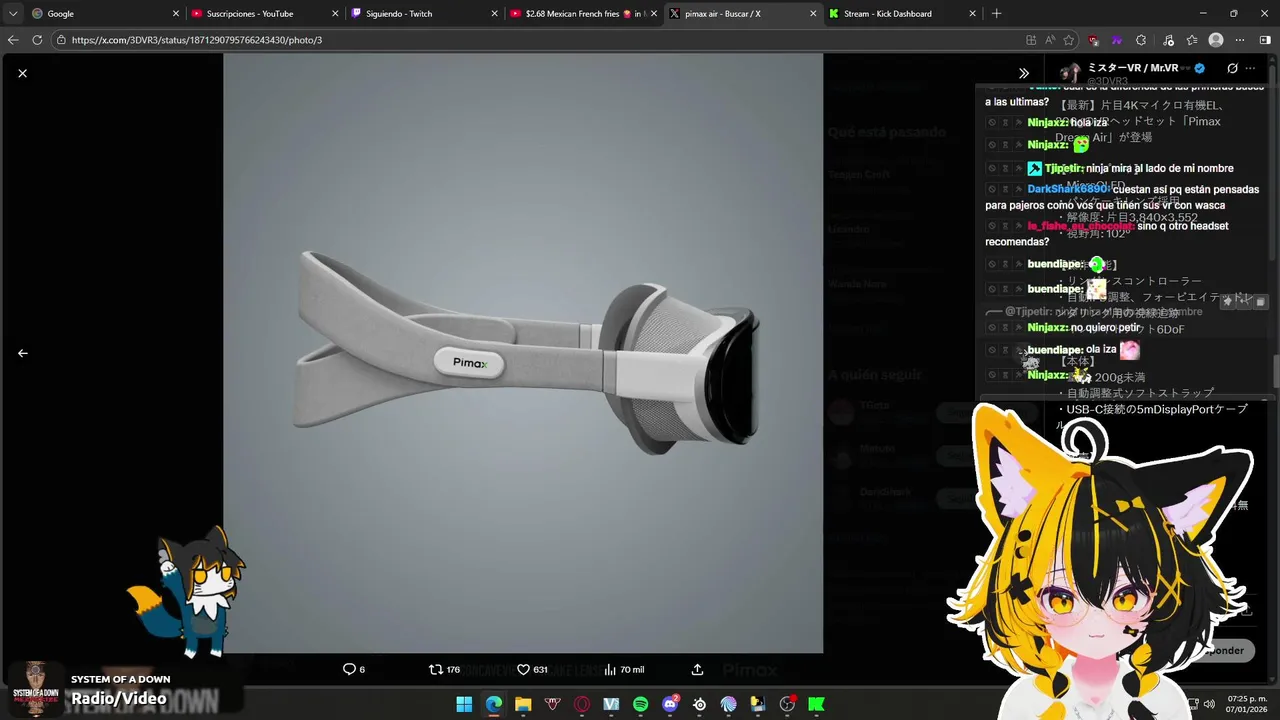Click the Responder reply button
The height and width of the screenshot is (720, 1280).
pyautogui.click(x=1223, y=650)
